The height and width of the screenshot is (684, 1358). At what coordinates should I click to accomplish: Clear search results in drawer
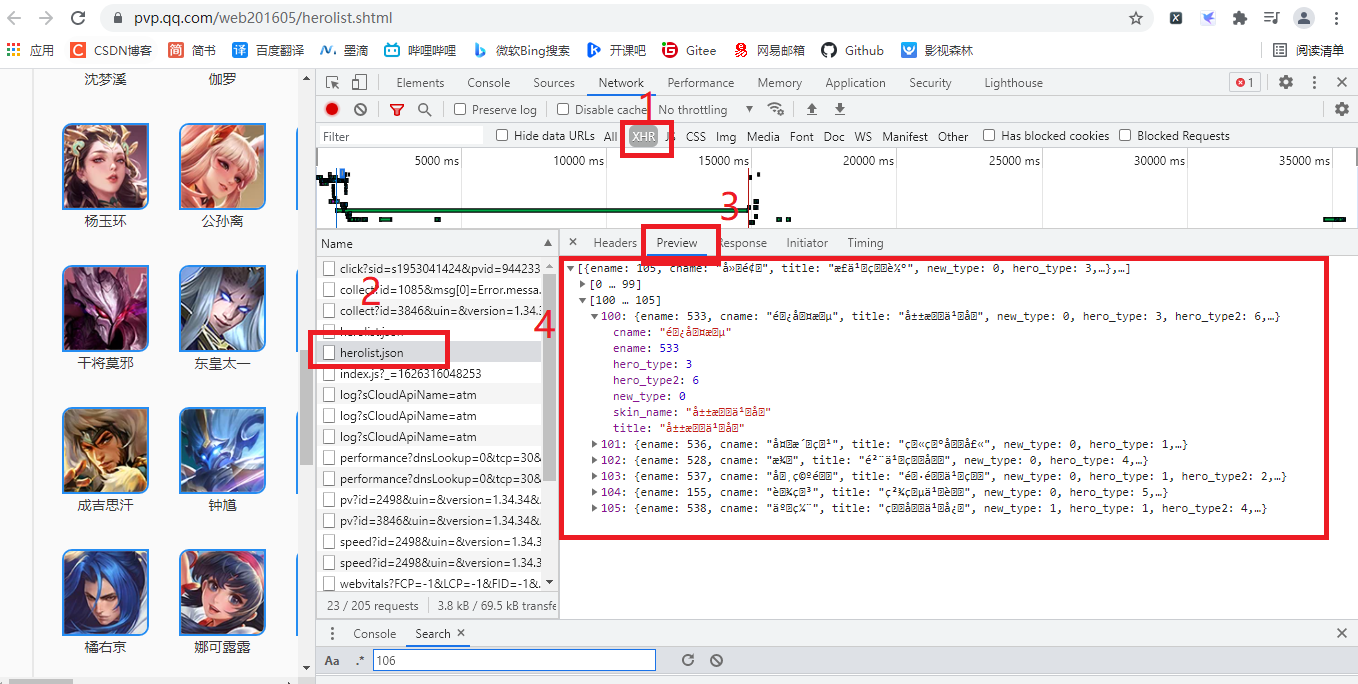coord(716,660)
